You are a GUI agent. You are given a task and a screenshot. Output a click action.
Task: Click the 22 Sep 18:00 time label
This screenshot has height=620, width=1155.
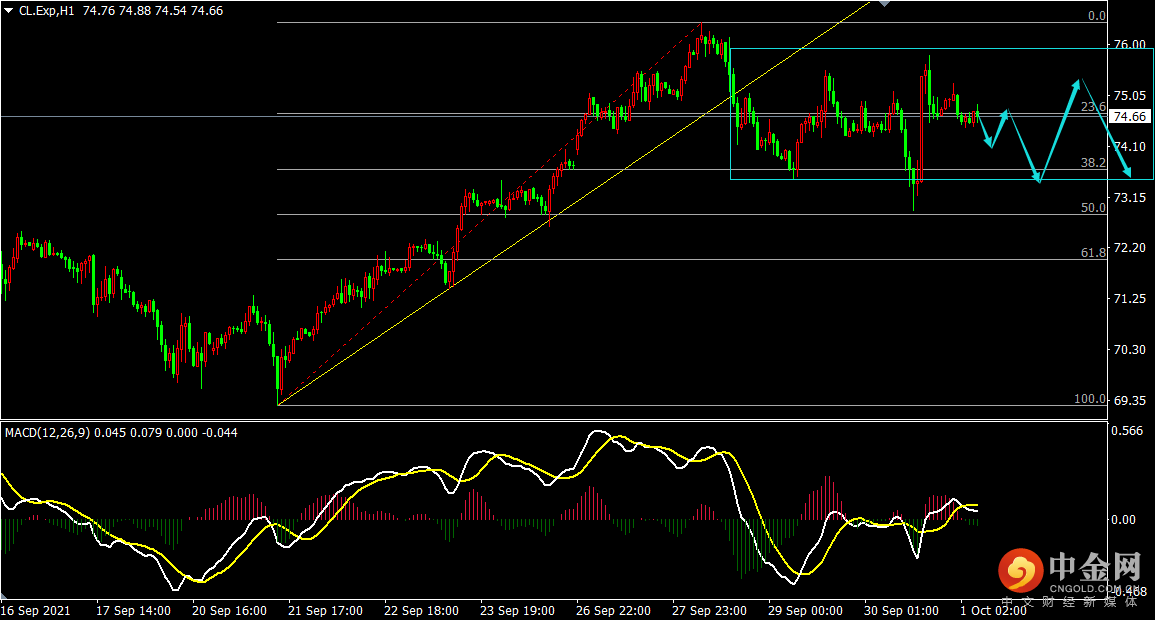pyautogui.click(x=421, y=611)
